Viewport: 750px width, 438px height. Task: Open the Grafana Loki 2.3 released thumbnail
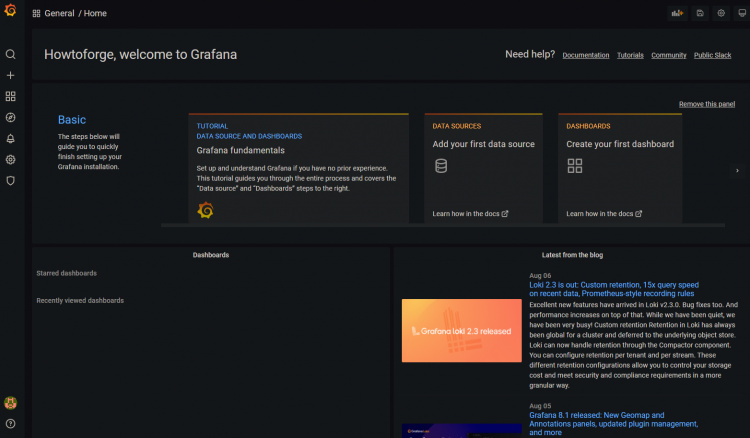pyautogui.click(x=462, y=330)
